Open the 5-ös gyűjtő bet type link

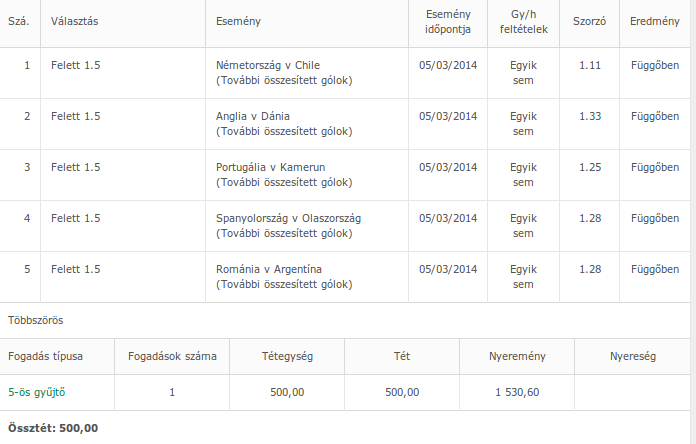[43, 392]
